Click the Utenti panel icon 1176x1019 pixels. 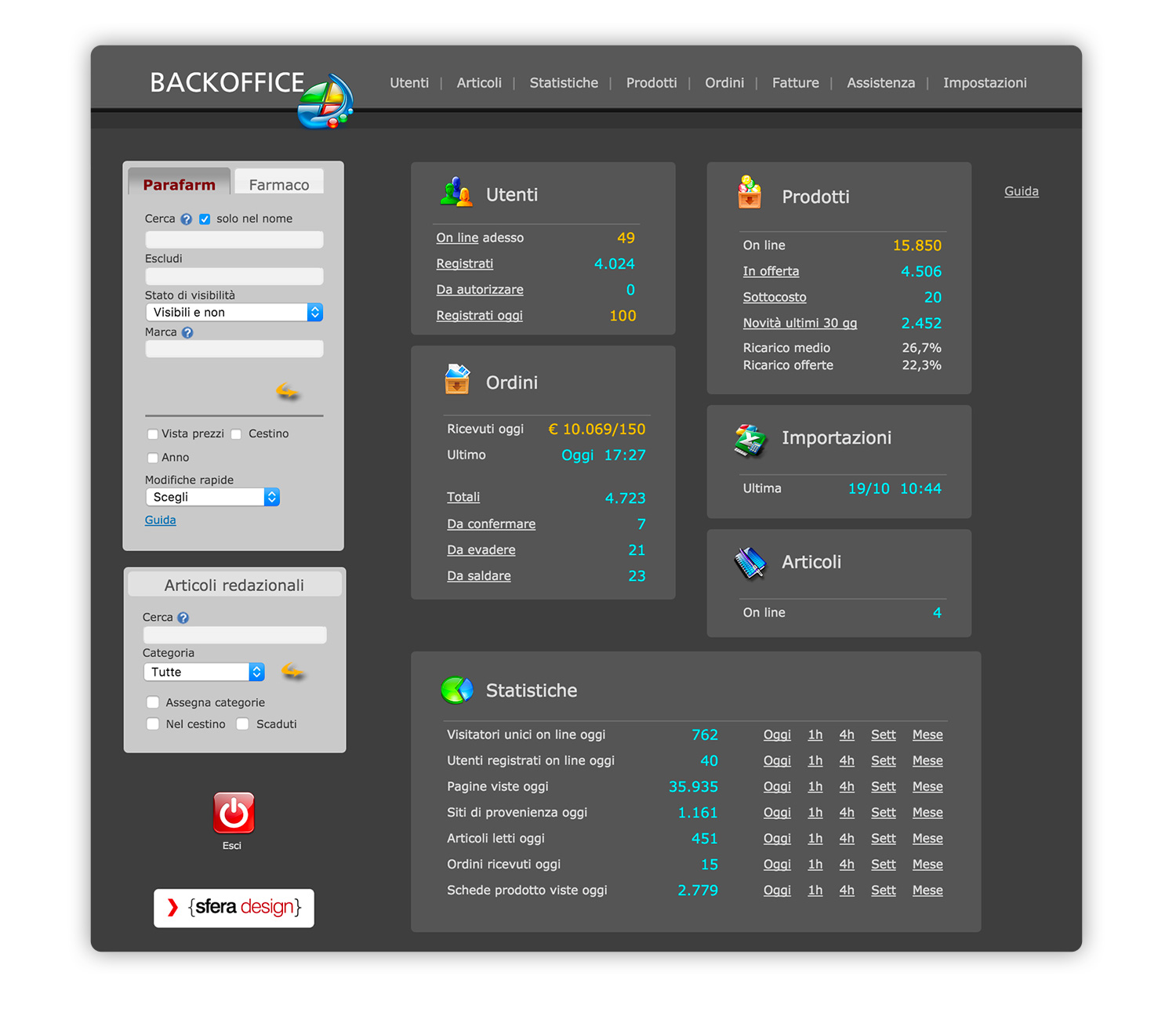point(457,193)
